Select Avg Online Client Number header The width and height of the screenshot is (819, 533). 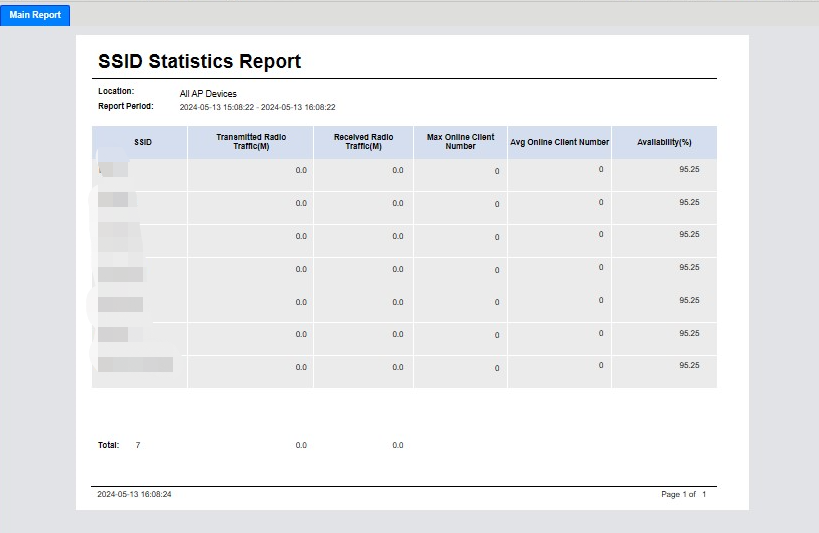tap(559, 142)
